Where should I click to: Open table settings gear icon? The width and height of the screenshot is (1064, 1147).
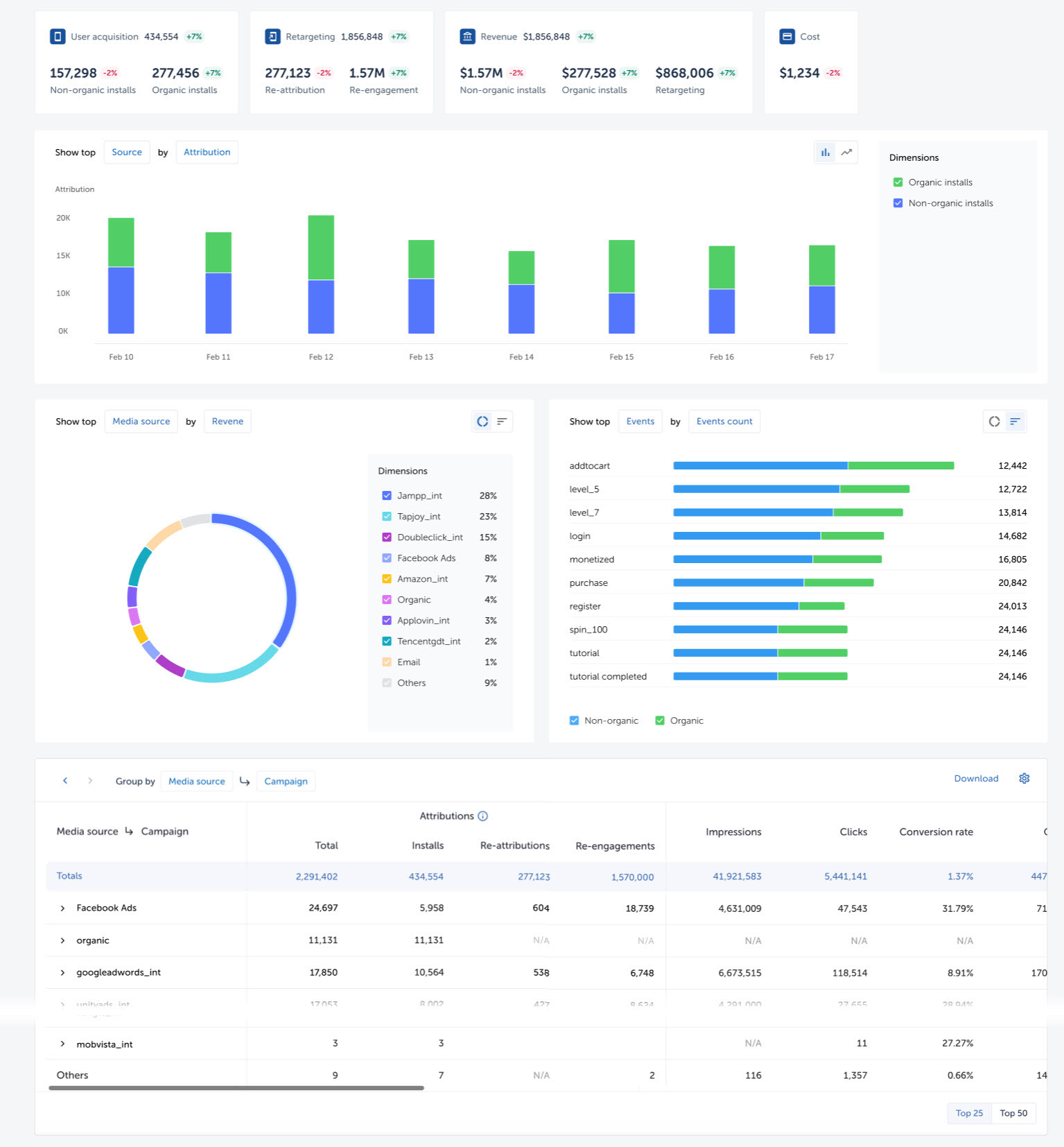(x=1024, y=779)
